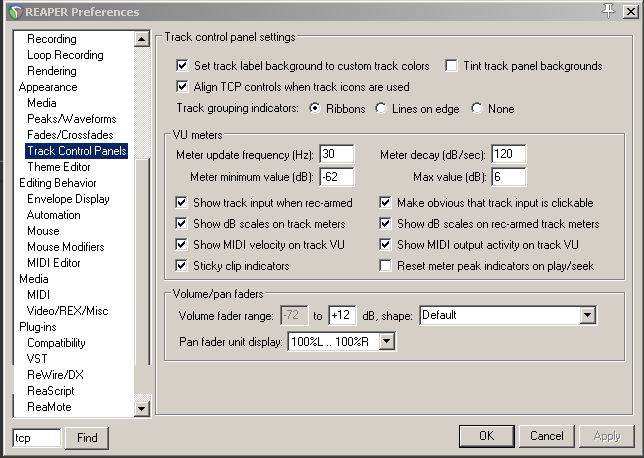The image size is (644, 458).
Task: Open Fades/Crossfades settings
Action: click(x=70, y=135)
